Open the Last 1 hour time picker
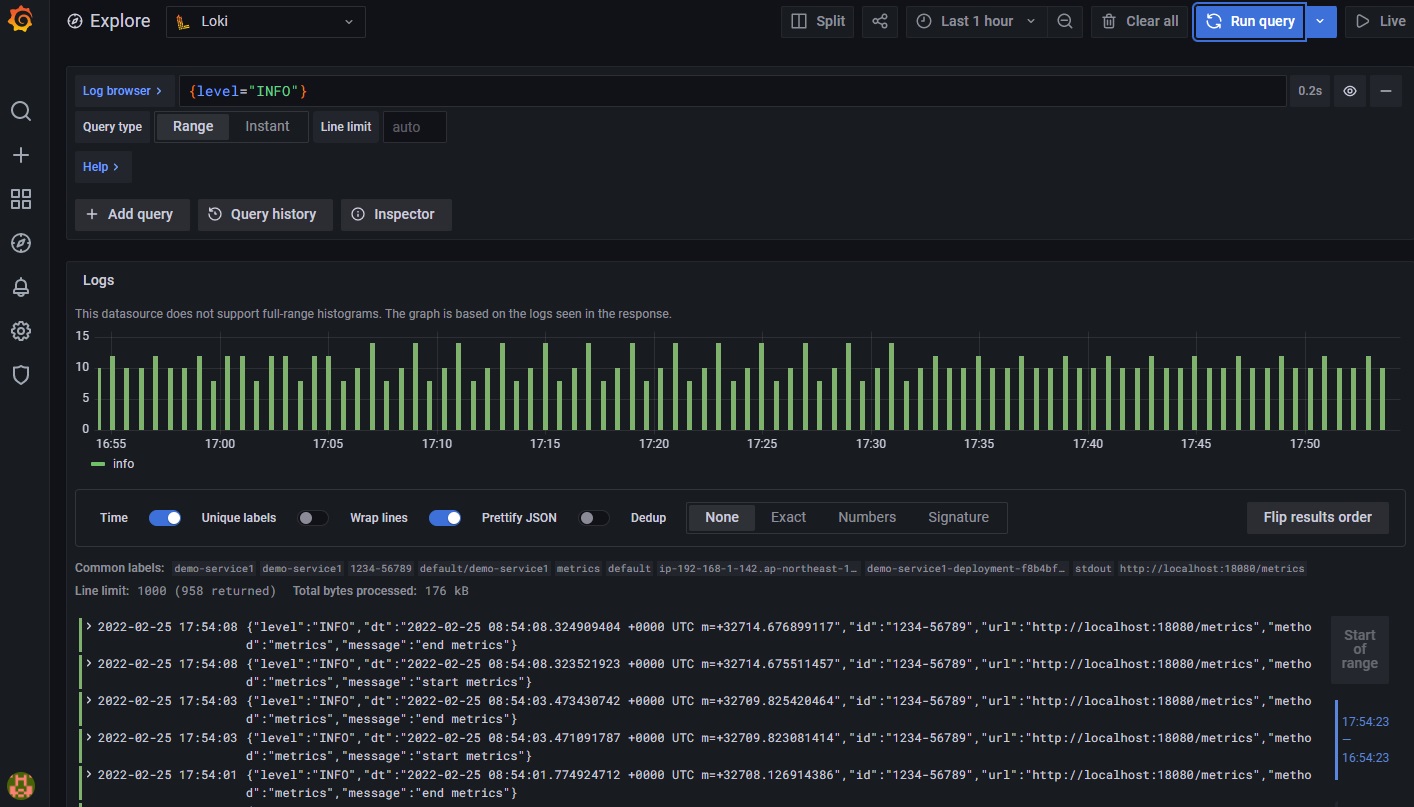Image resolution: width=1414 pixels, height=807 pixels. click(977, 21)
